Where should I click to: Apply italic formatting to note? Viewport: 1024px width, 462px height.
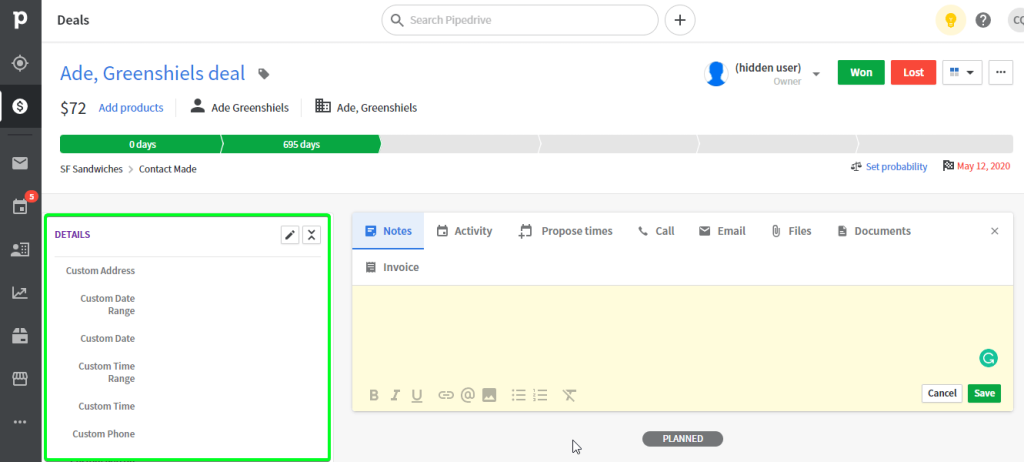coord(395,395)
